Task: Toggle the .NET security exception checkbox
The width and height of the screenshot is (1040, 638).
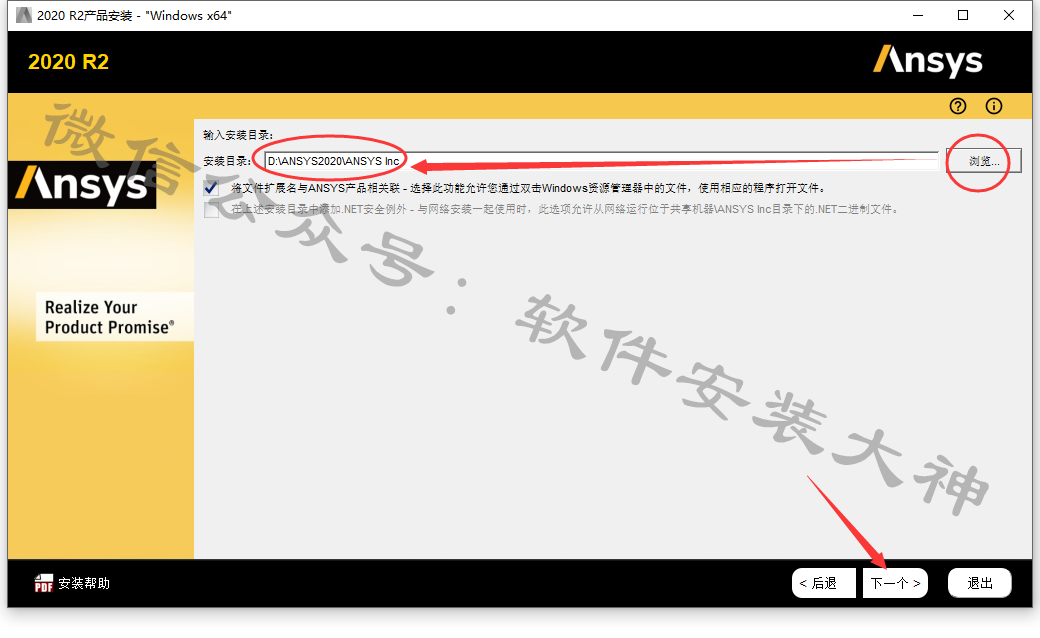Action: [212, 210]
